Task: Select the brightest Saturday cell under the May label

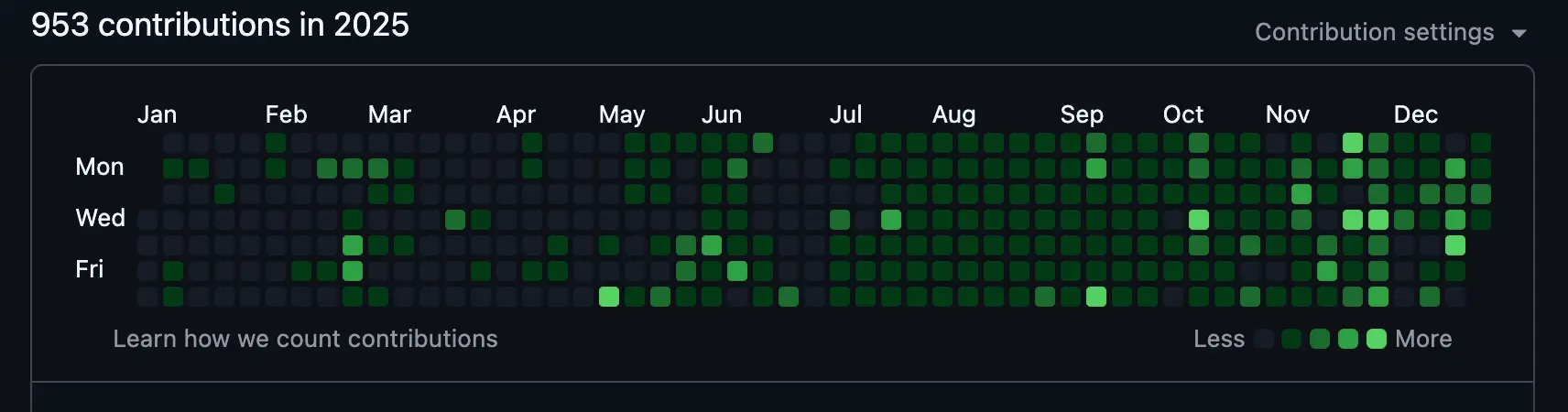Action: pyautogui.click(x=609, y=297)
